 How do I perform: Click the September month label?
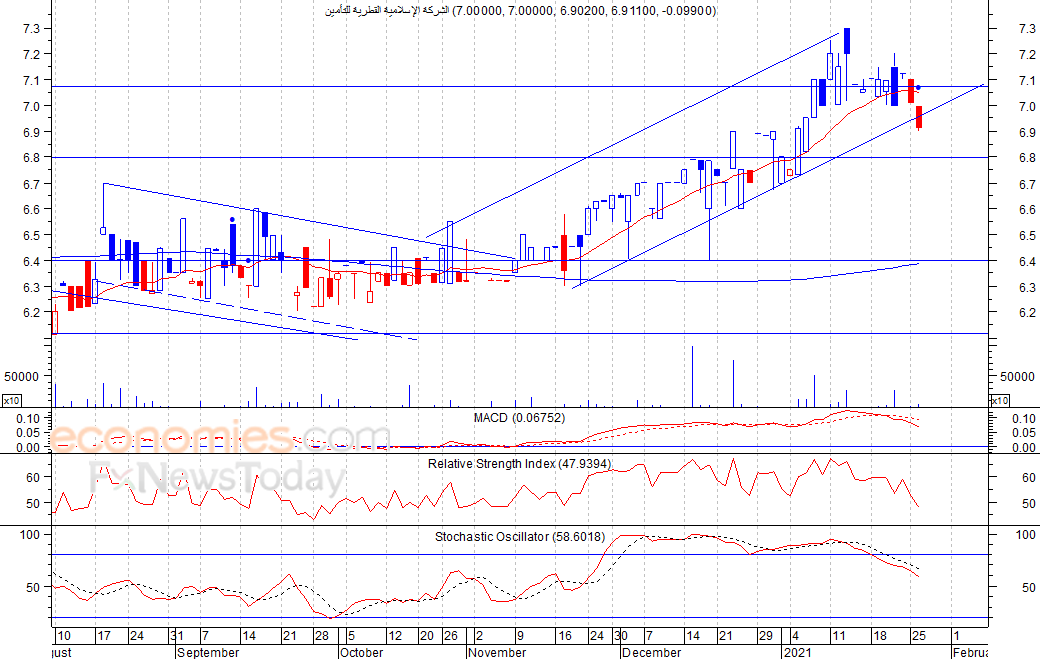(x=208, y=652)
